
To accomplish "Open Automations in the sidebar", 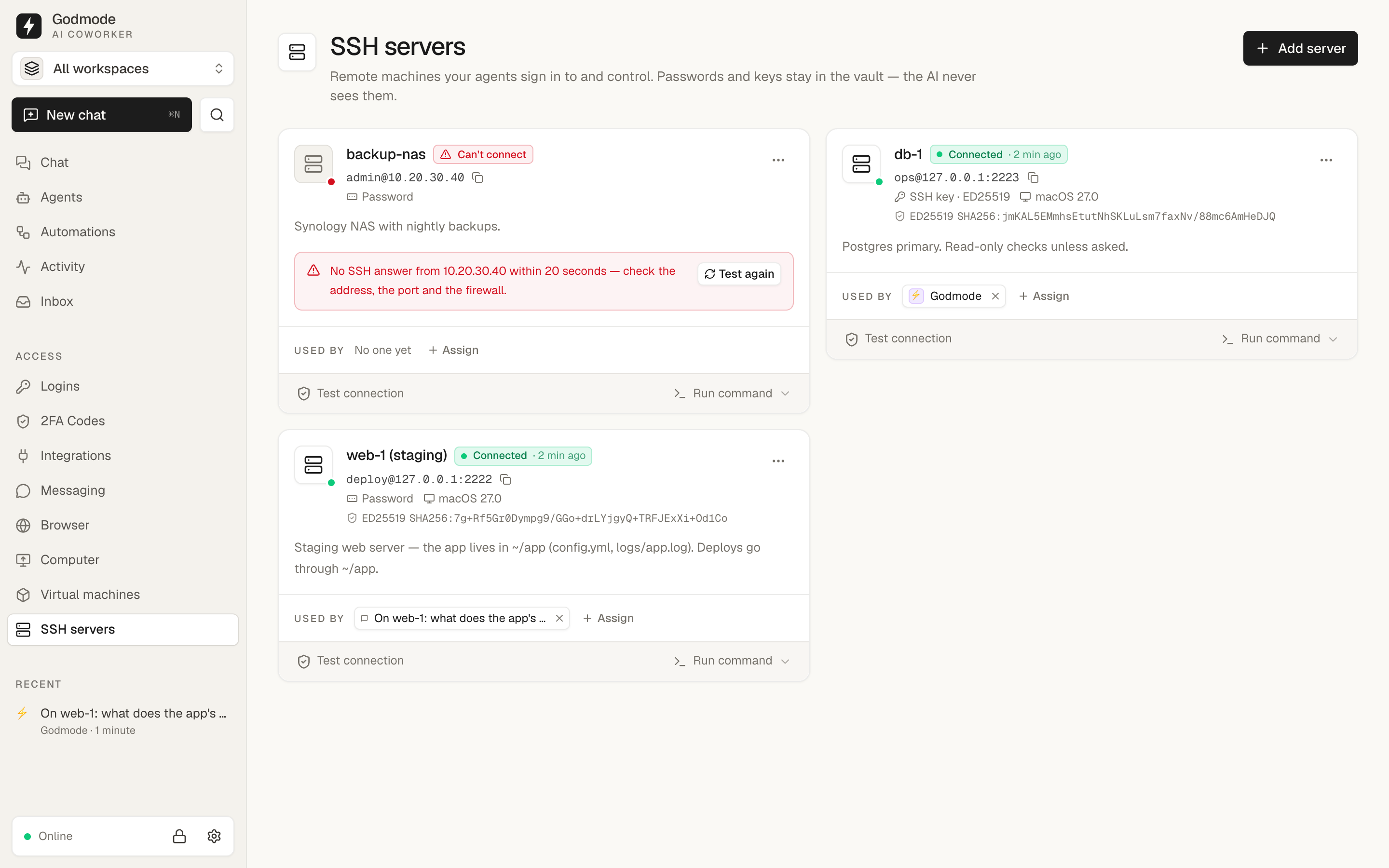I will pos(123,232).
